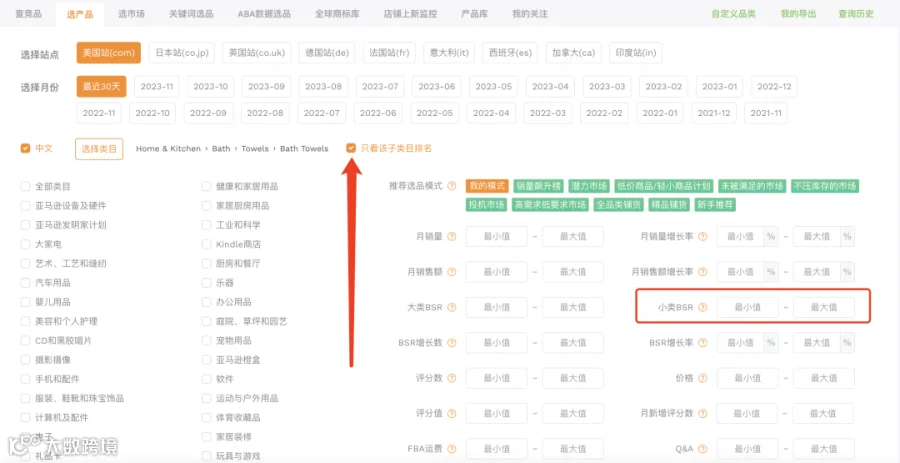900x463 pixels.
Task: Select the 新手推荐 mode tag
Action: point(715,205)
